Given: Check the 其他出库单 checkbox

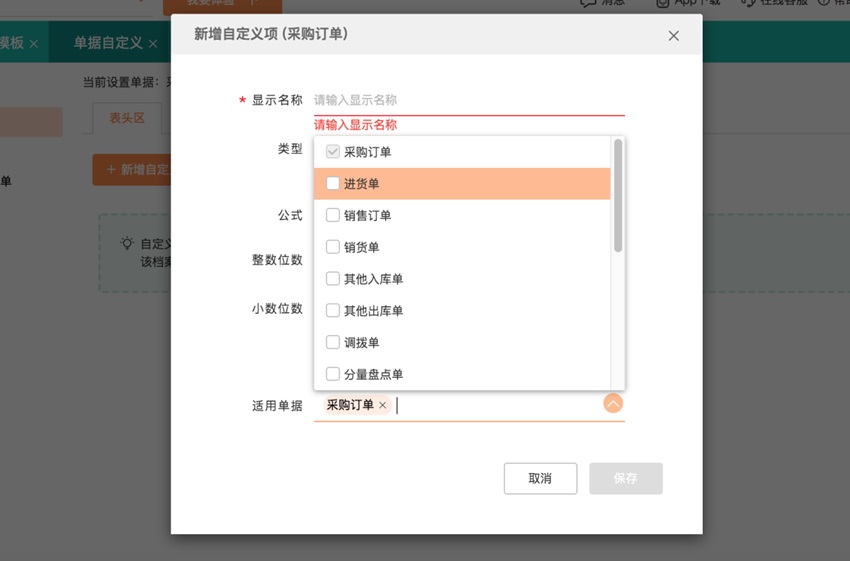Looking at the screenshot, I should point(332,311).
